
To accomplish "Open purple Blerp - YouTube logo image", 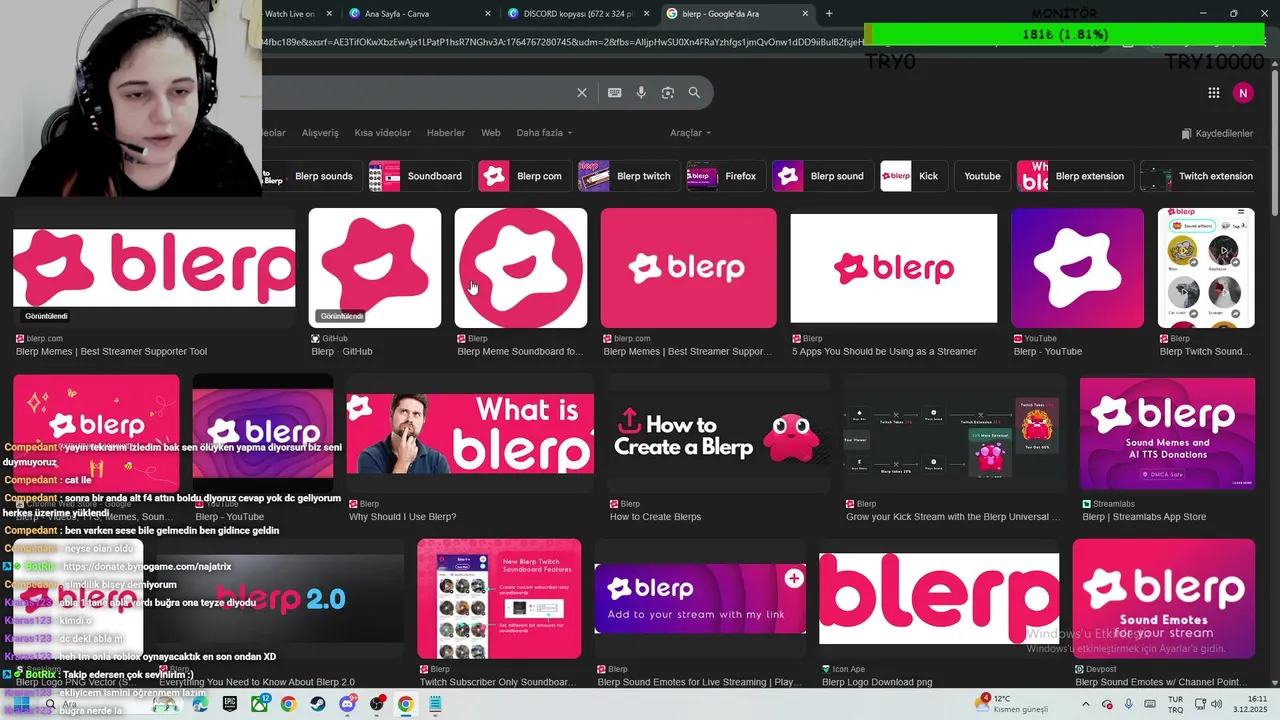I will [1077, 268].
